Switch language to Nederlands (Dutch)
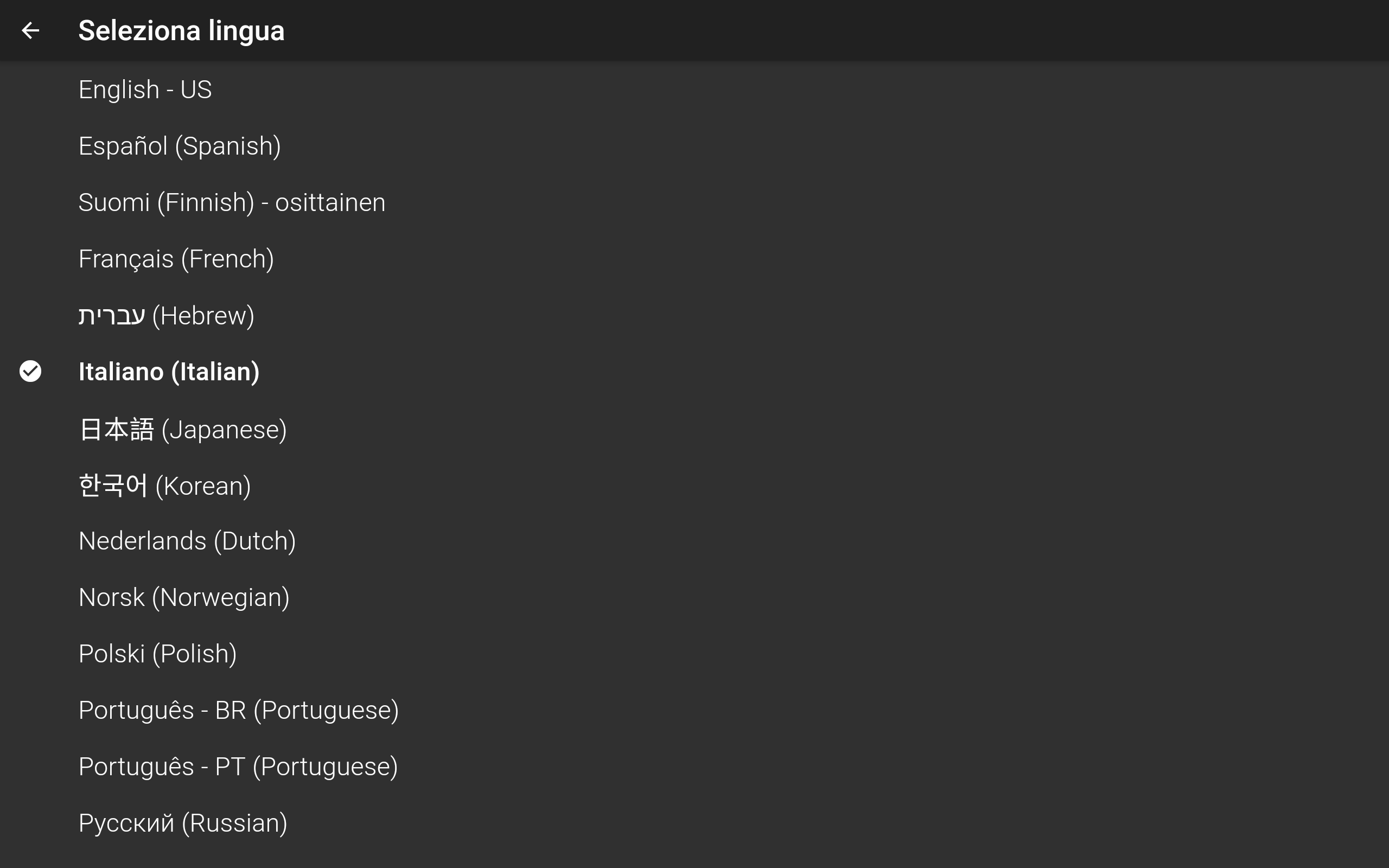This screenshot has width=1389, height=868. [694, 541]
